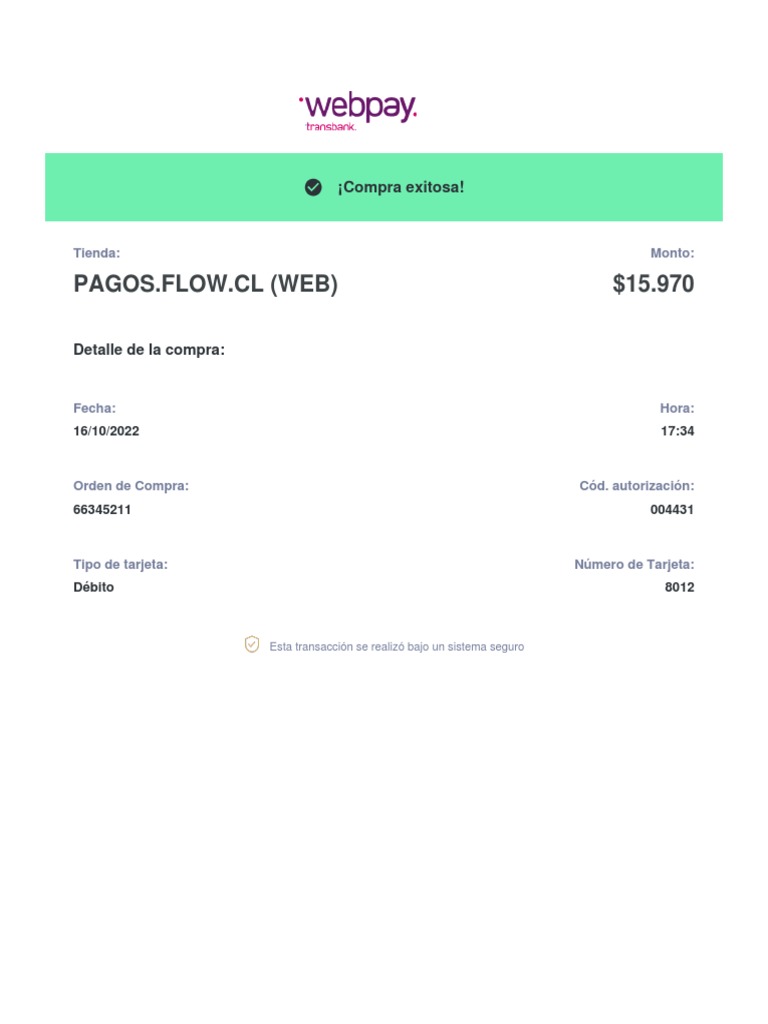Viewport: 768px width, 1024px height.
Task: Click the Monto label
Action: [x=672, y=254]
